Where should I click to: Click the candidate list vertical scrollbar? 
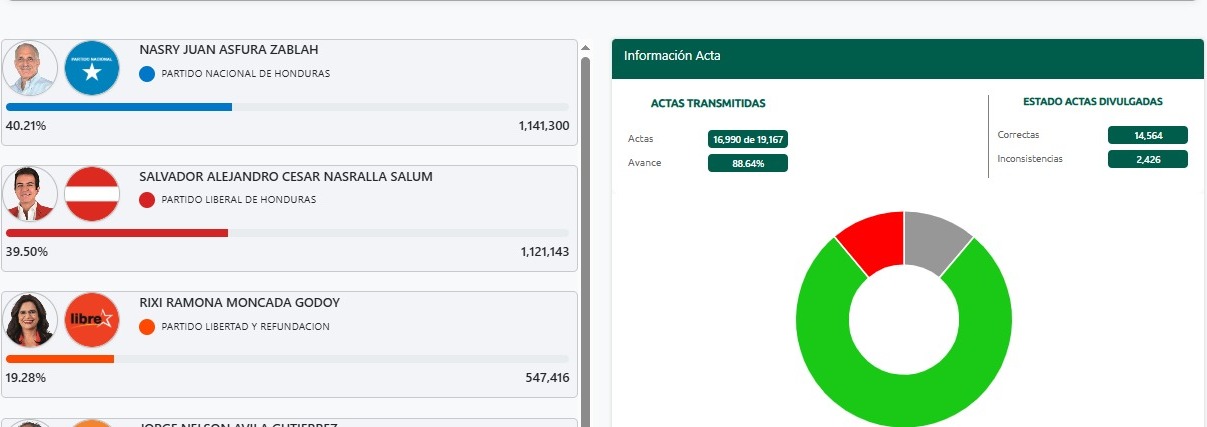tap(585, 240)
